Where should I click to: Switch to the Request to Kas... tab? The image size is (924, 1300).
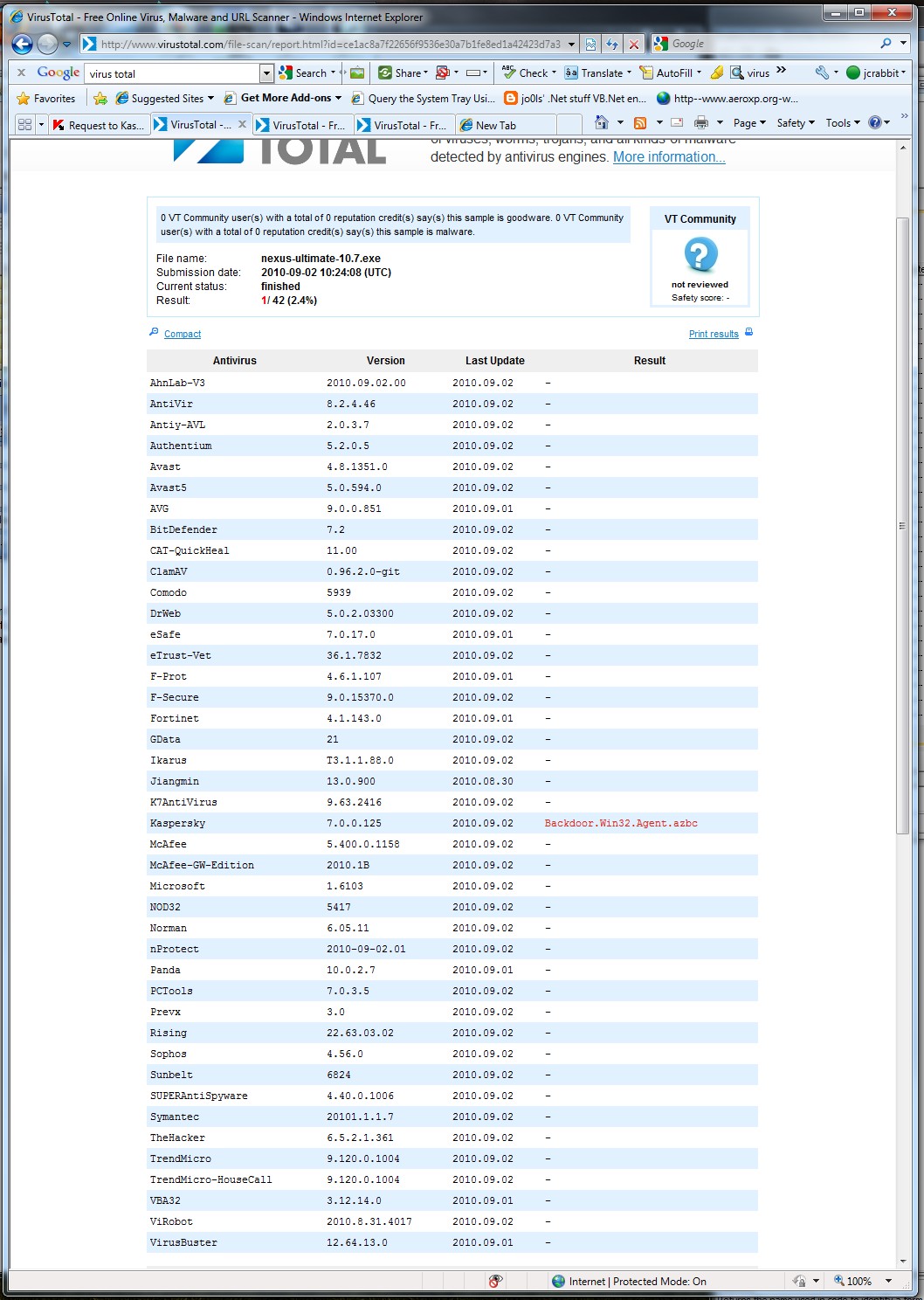[x=98, y=125]
